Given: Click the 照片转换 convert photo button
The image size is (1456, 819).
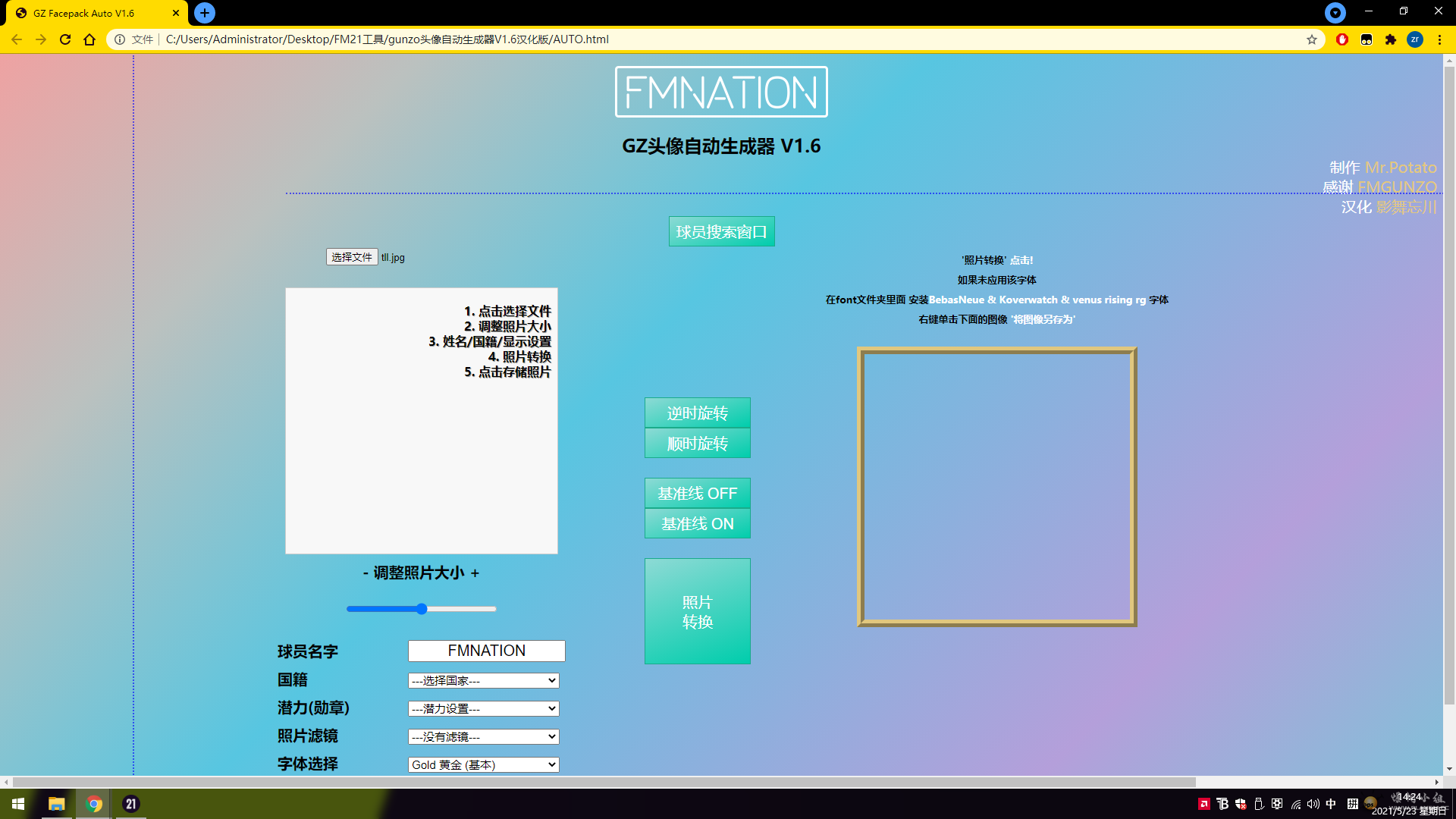Looking at the screenshot, I should click(x=697, y=611).
